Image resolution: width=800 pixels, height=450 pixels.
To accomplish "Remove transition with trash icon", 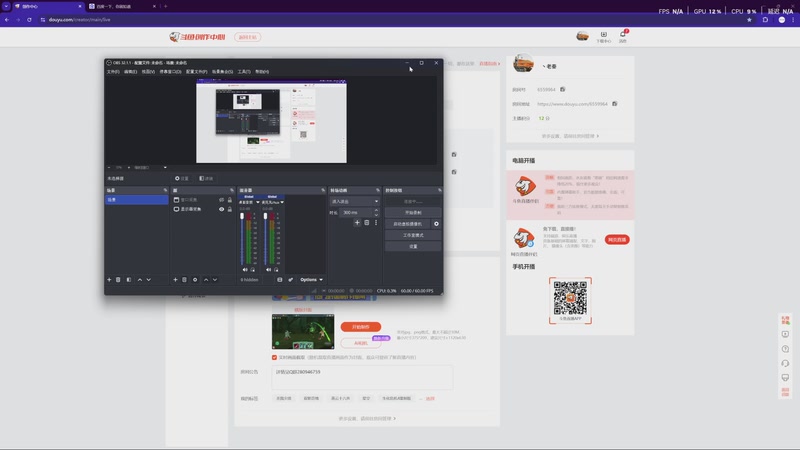I will tap(366, 223).
